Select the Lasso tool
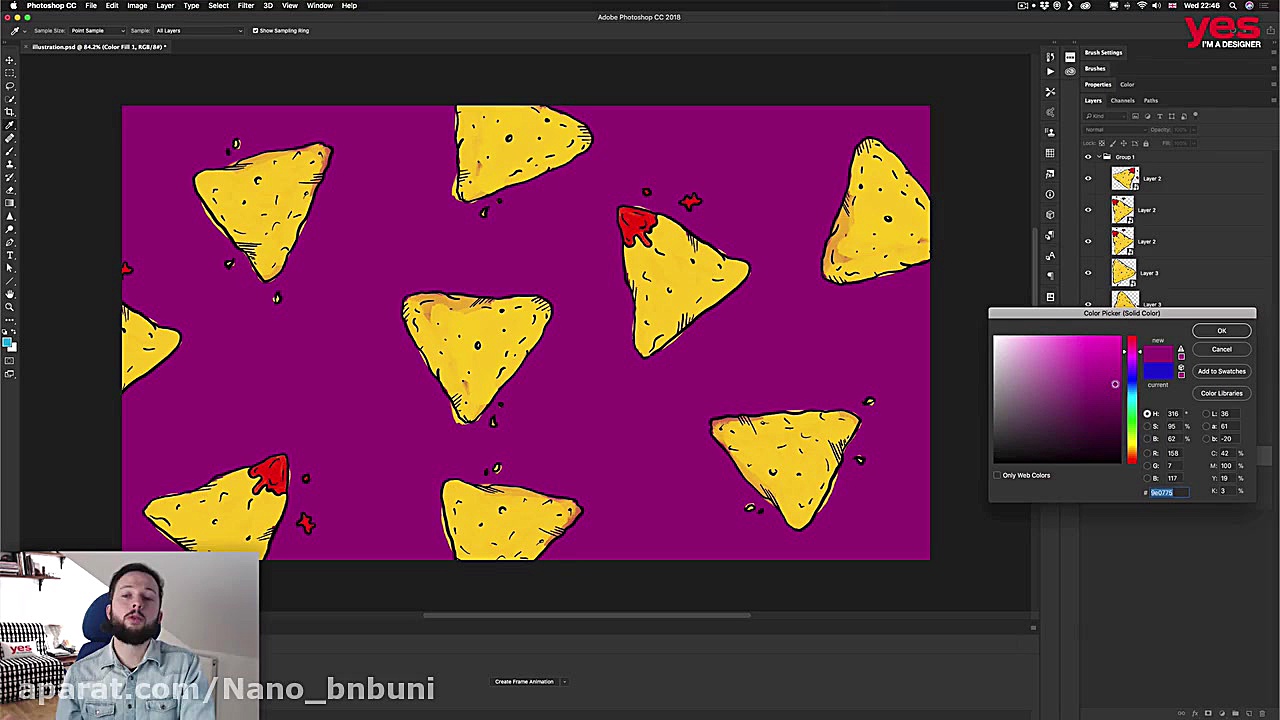This screenshot has height=720, width=1280. 10,86
